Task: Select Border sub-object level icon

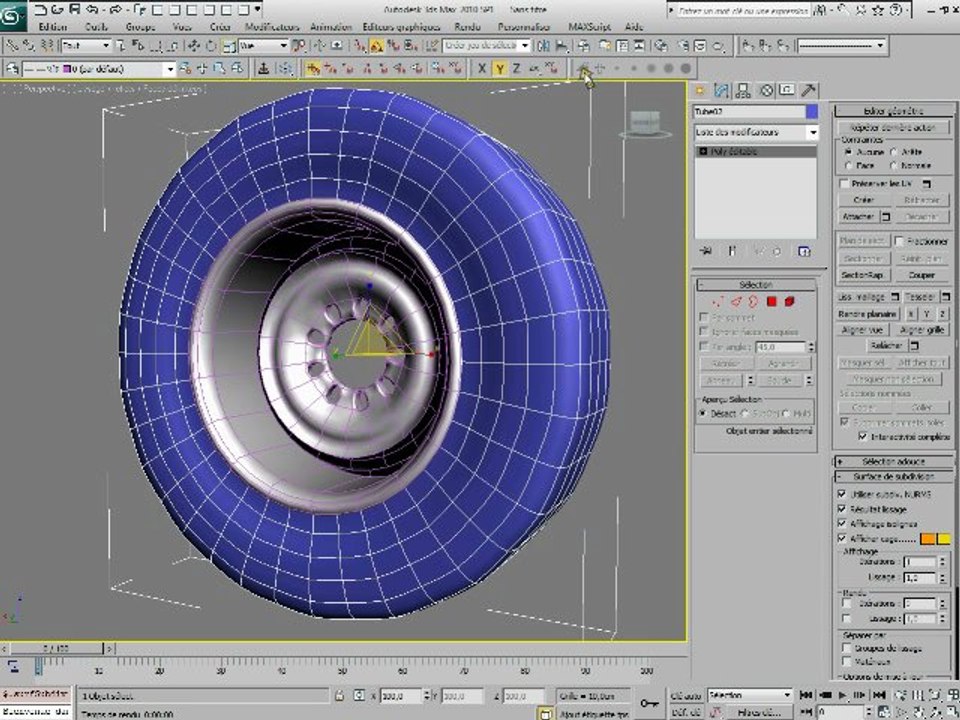Action: pos(753,301)
